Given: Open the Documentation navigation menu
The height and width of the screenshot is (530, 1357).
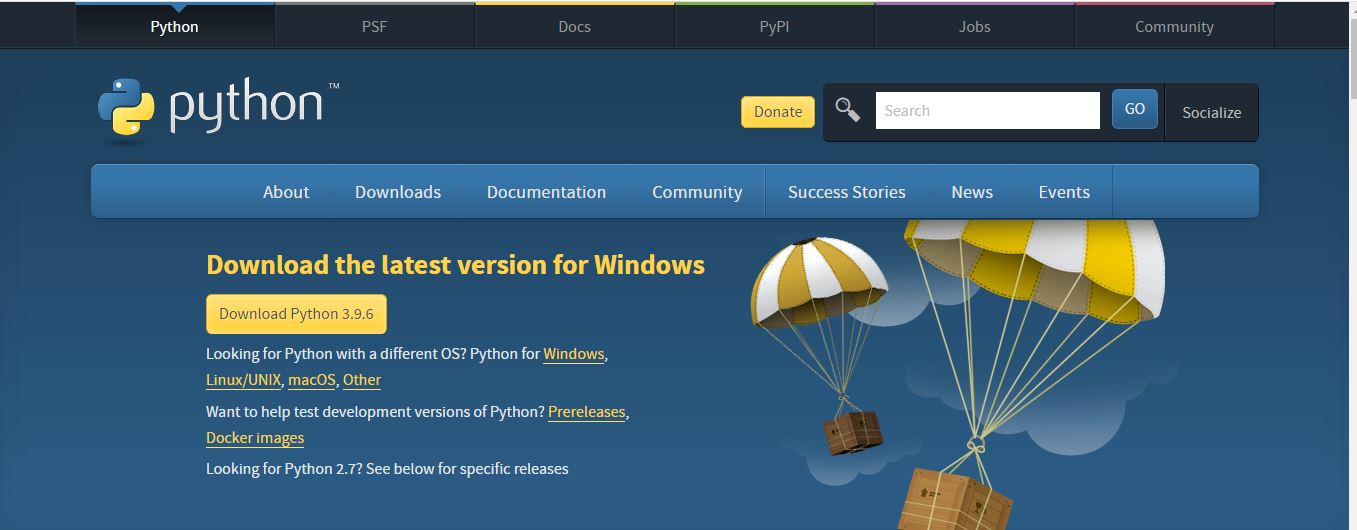Looking at the screenshot, I should (x=546, y=192).
